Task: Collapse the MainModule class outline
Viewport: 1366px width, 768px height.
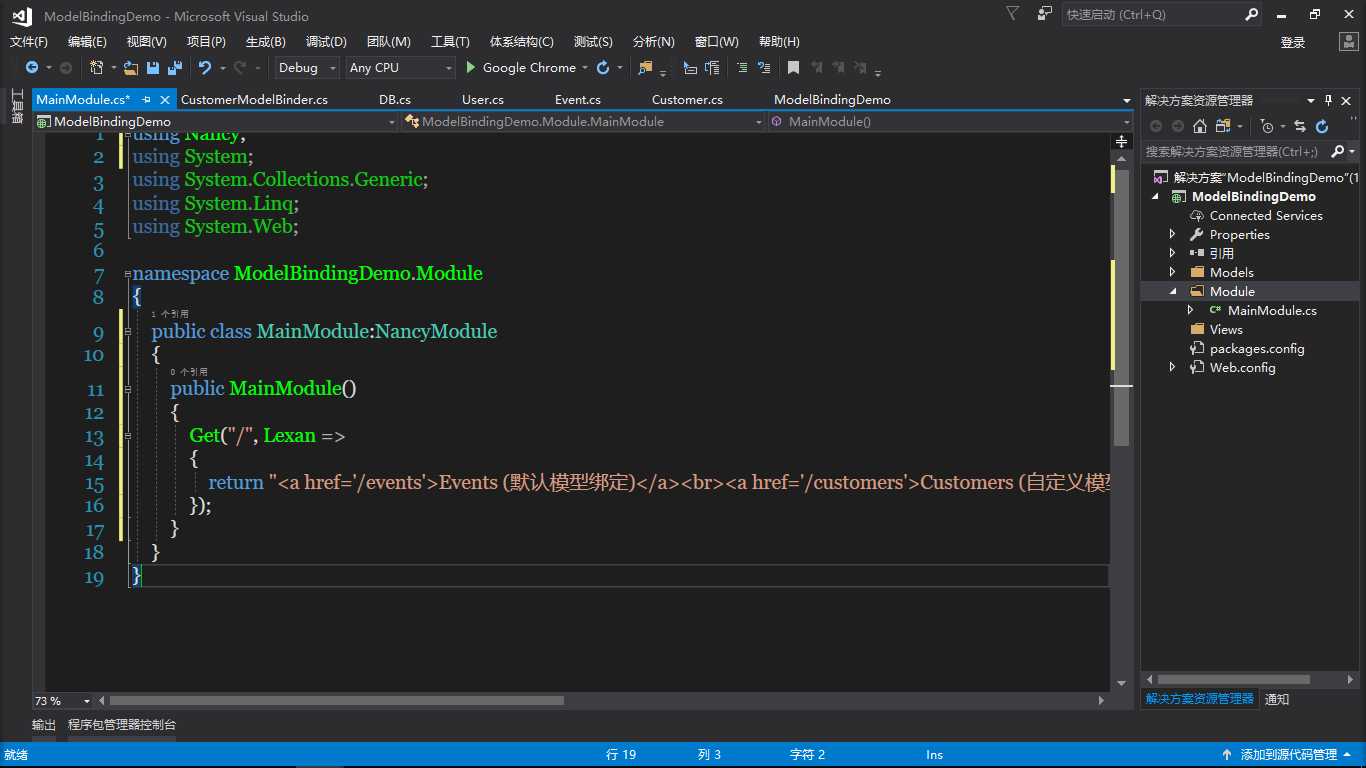Action: coord(127,331)
